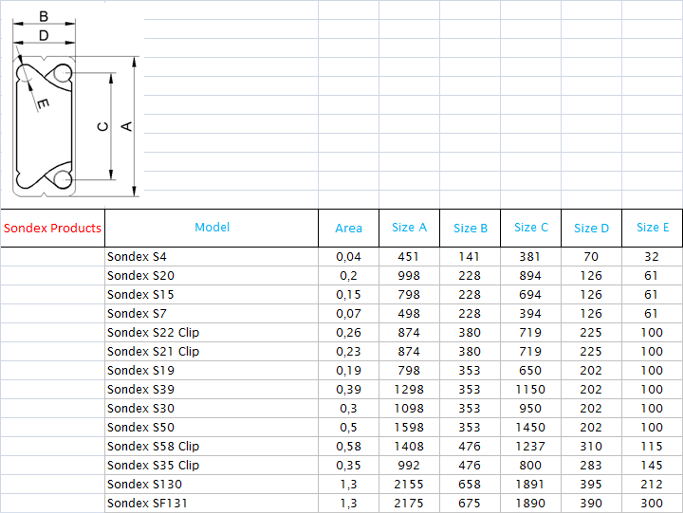Click the 'Sondex S4' model cell

(x=212, y=257)
